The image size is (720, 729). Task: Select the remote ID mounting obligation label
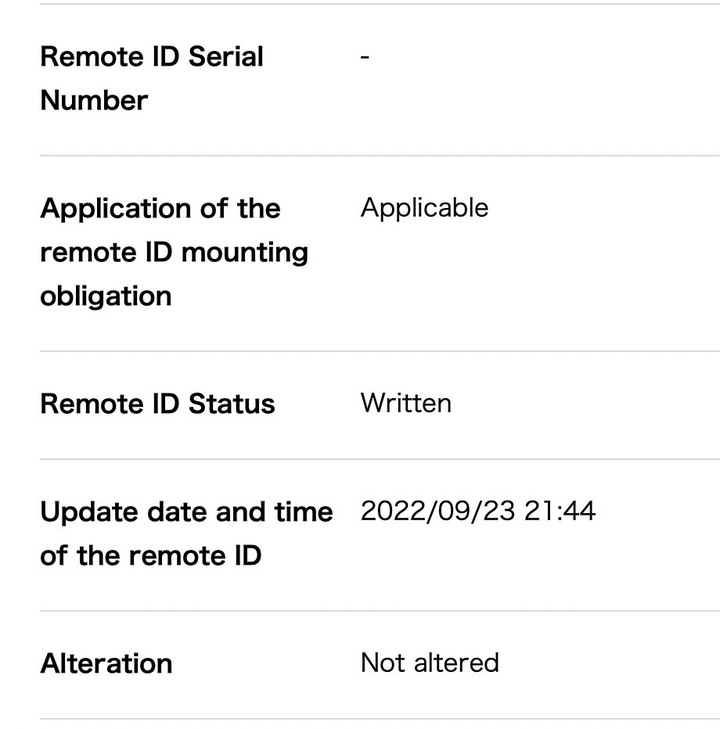tap(174, 252)
